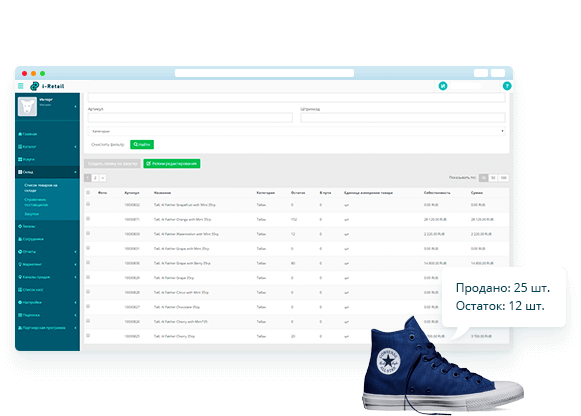The image size is (581, 416).
Task: Open Отчеты in the sidebar
Action: click(29, 252)
